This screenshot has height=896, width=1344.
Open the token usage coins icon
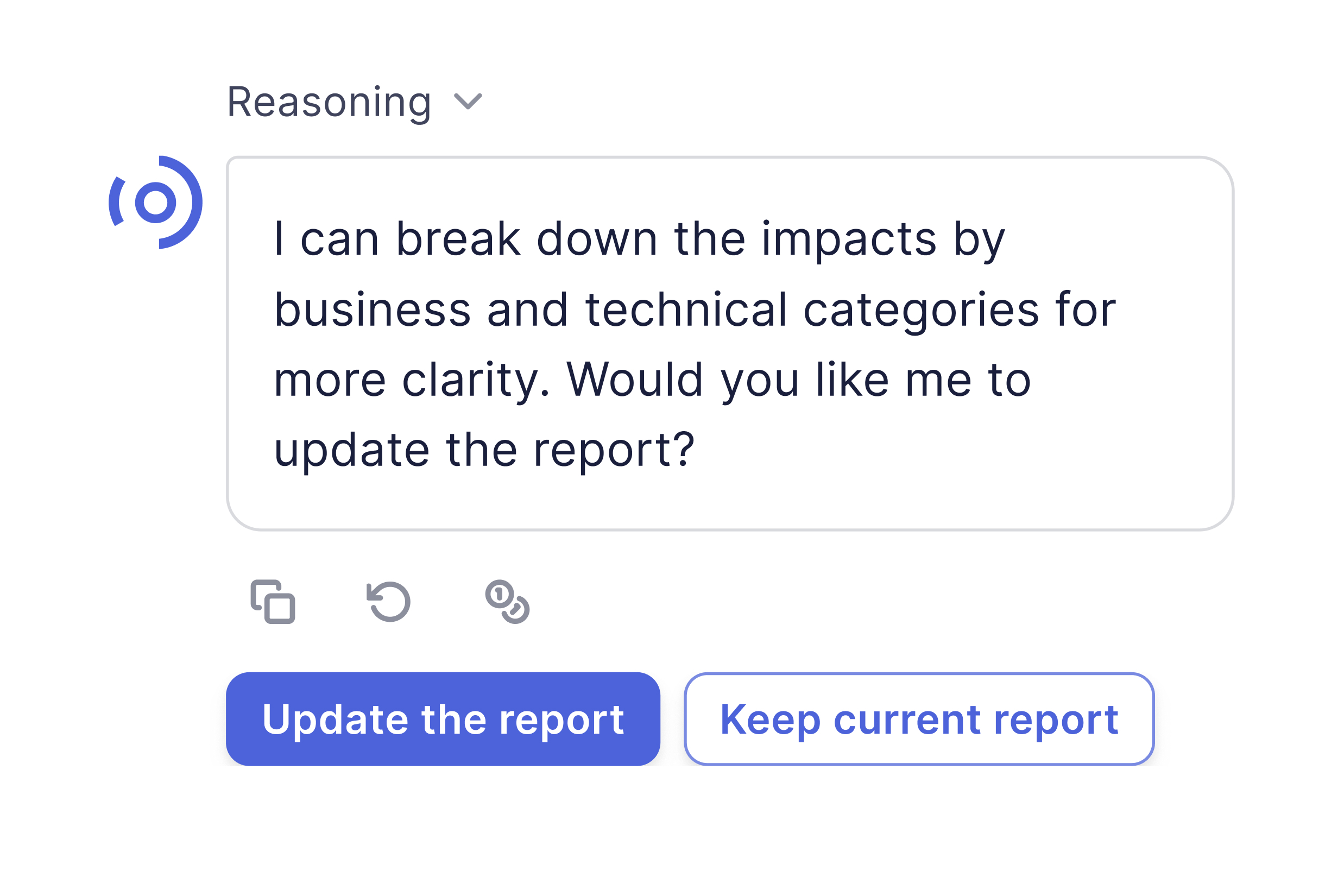pos(507,602)
